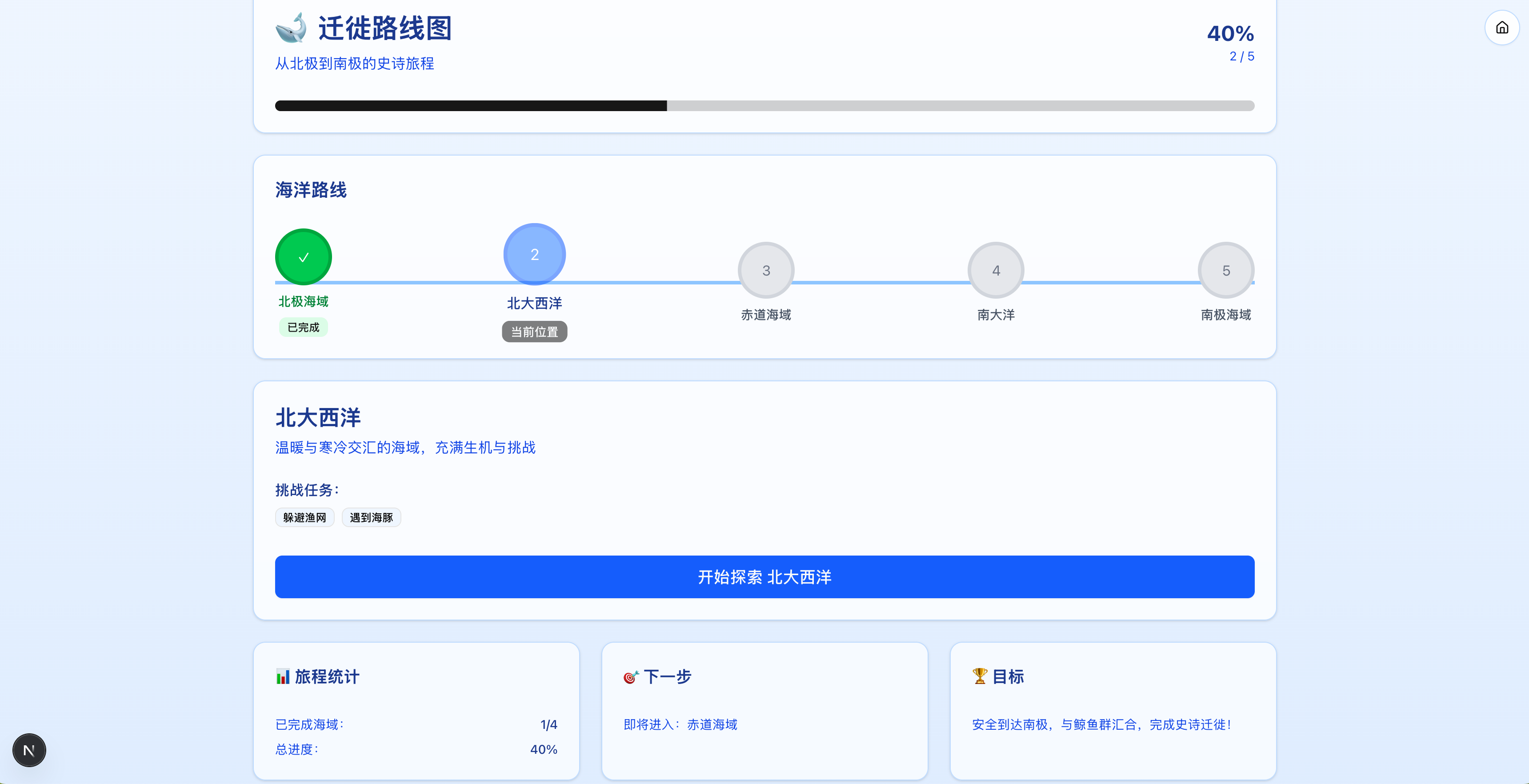This screenshot has width=1529, height=784.
Task: Click the 即将进入:赤道海域 text
Action: 680,724
